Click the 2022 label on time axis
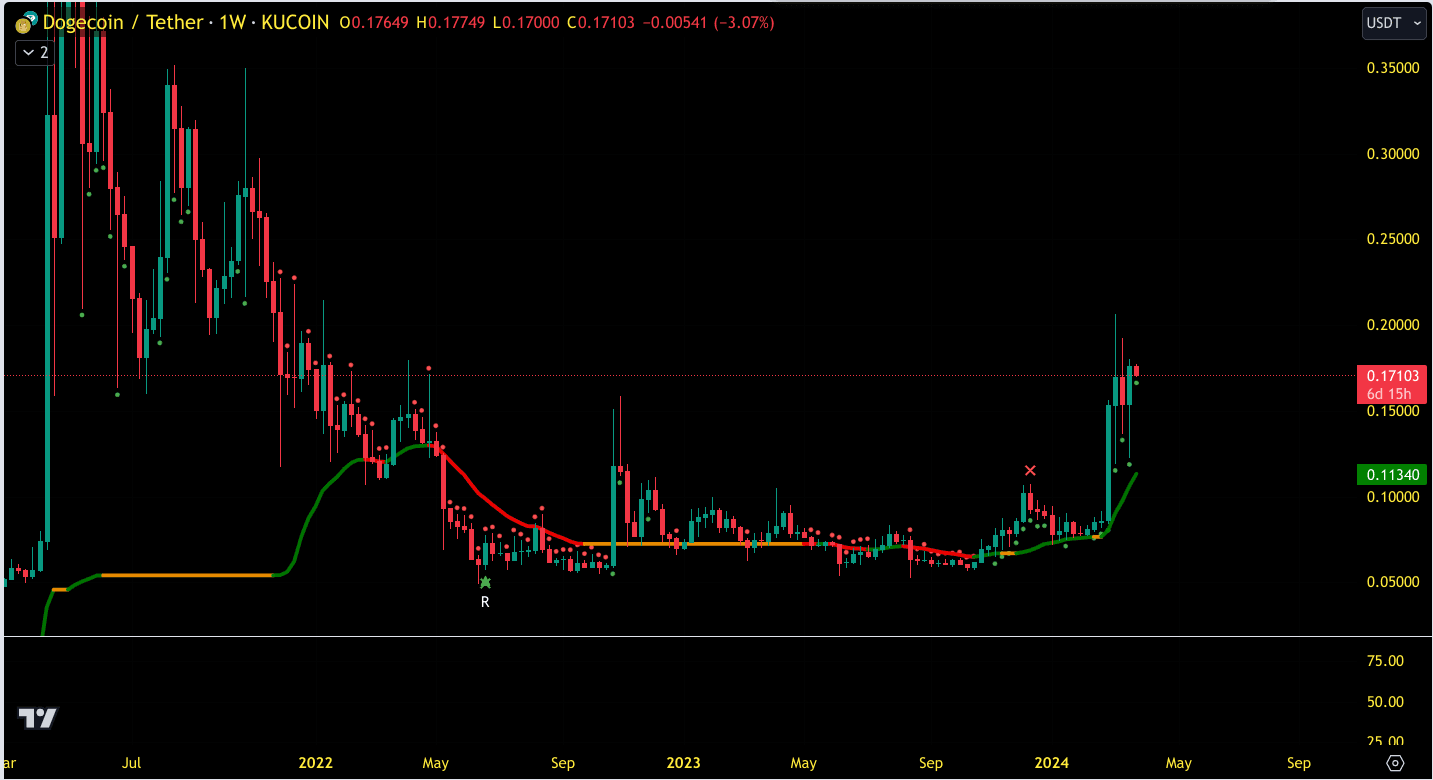Image resolution: width=1433 pixels, height=780 pixels. click(315, 763)
